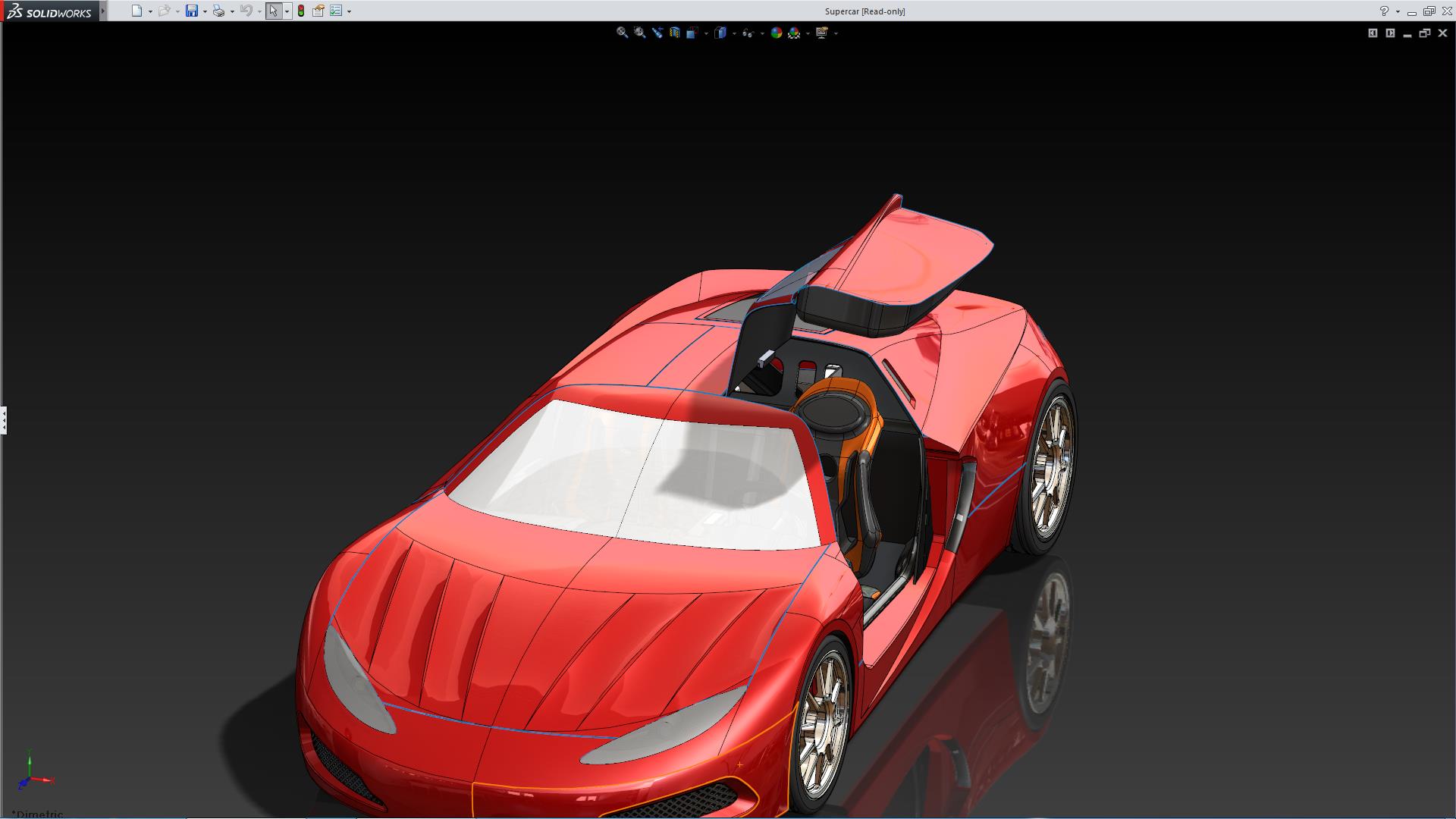Toggle the Select arrow tool
The image size is (1456, 819).
[x=273, y=11]
